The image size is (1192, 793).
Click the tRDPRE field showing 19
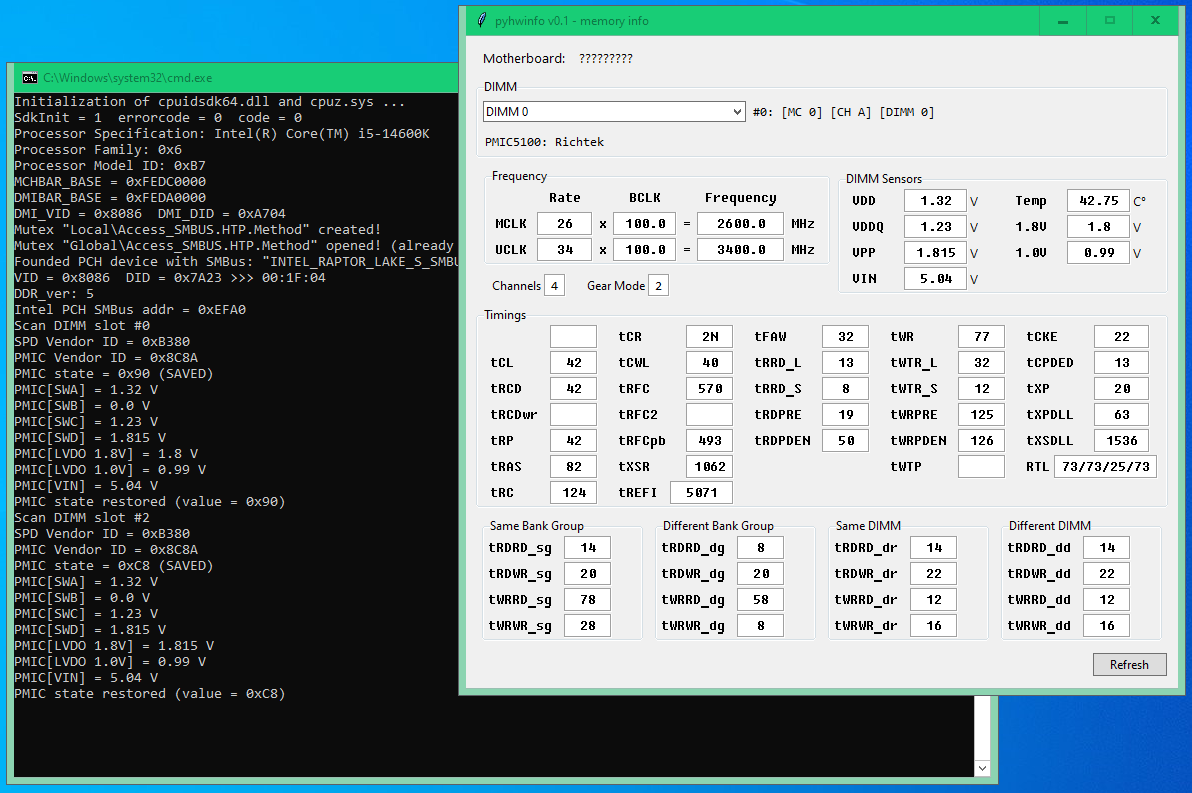845,414
